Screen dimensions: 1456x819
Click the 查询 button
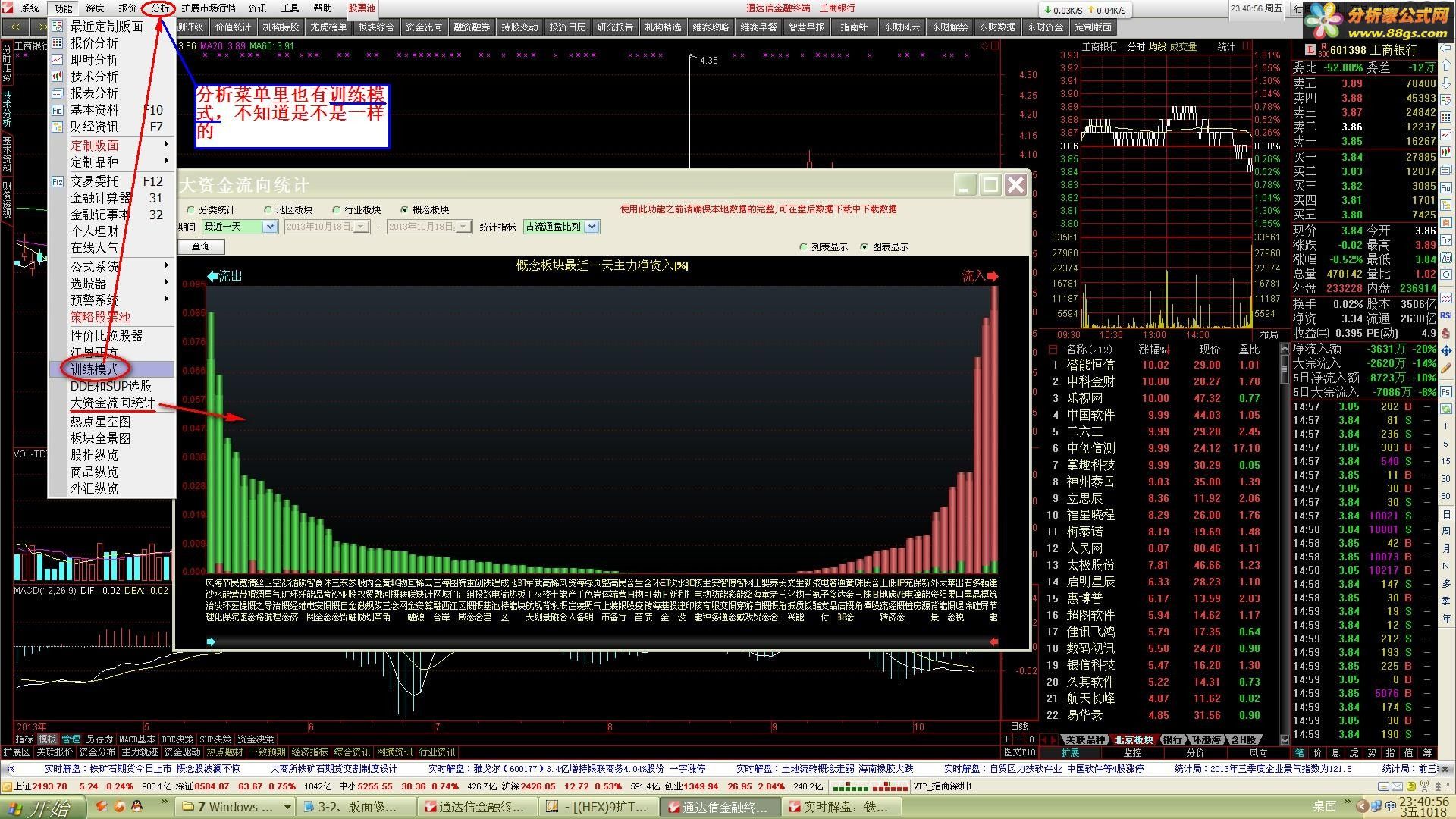(201, 246)
